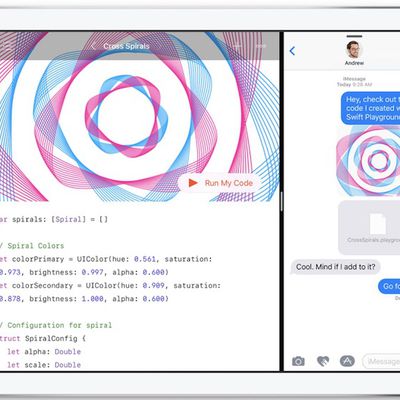Tap the colorSecondary variable name
This screenshot has width=400, height=400.
pyautogui.click(x=42, y=286)
